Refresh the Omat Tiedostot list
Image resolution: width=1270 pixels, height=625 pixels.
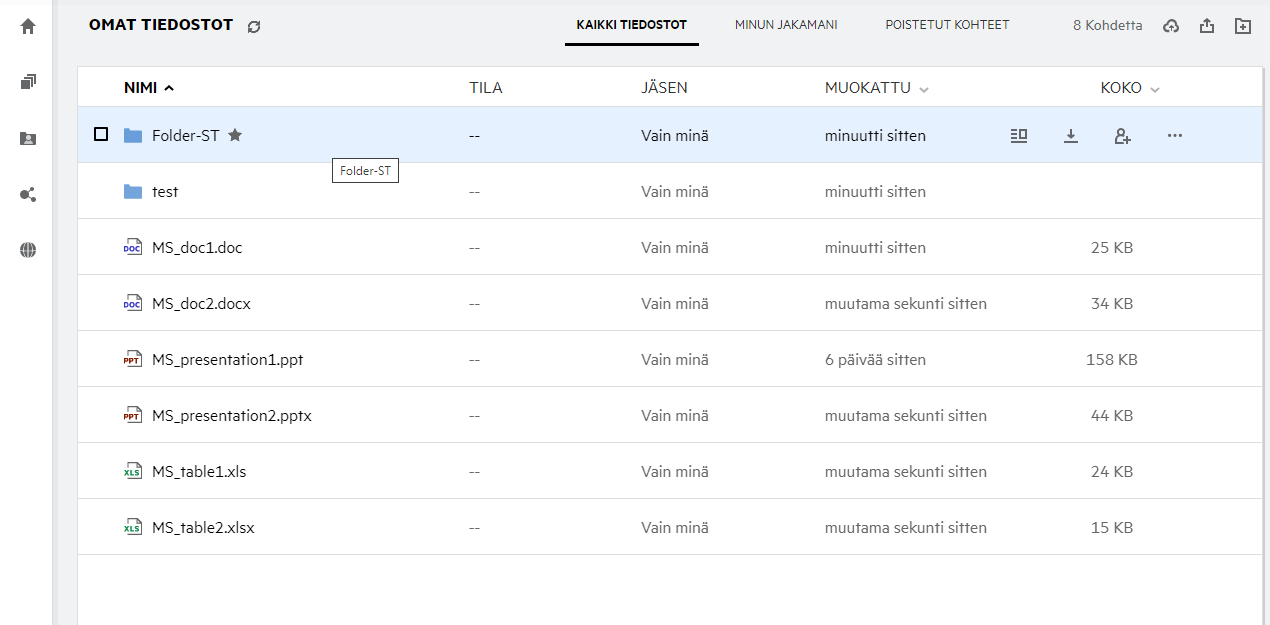pos(254,26)
